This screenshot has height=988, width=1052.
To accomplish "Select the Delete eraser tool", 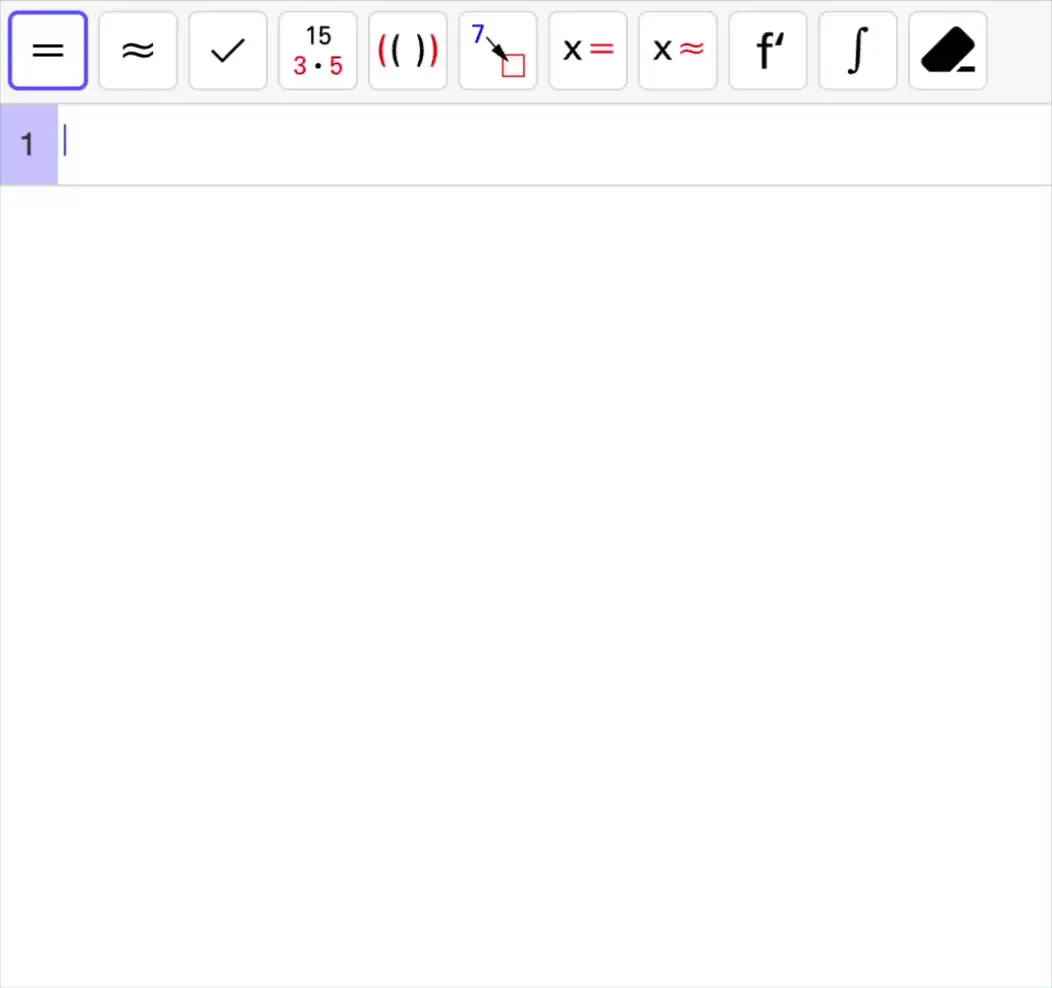I will [947, 50].
